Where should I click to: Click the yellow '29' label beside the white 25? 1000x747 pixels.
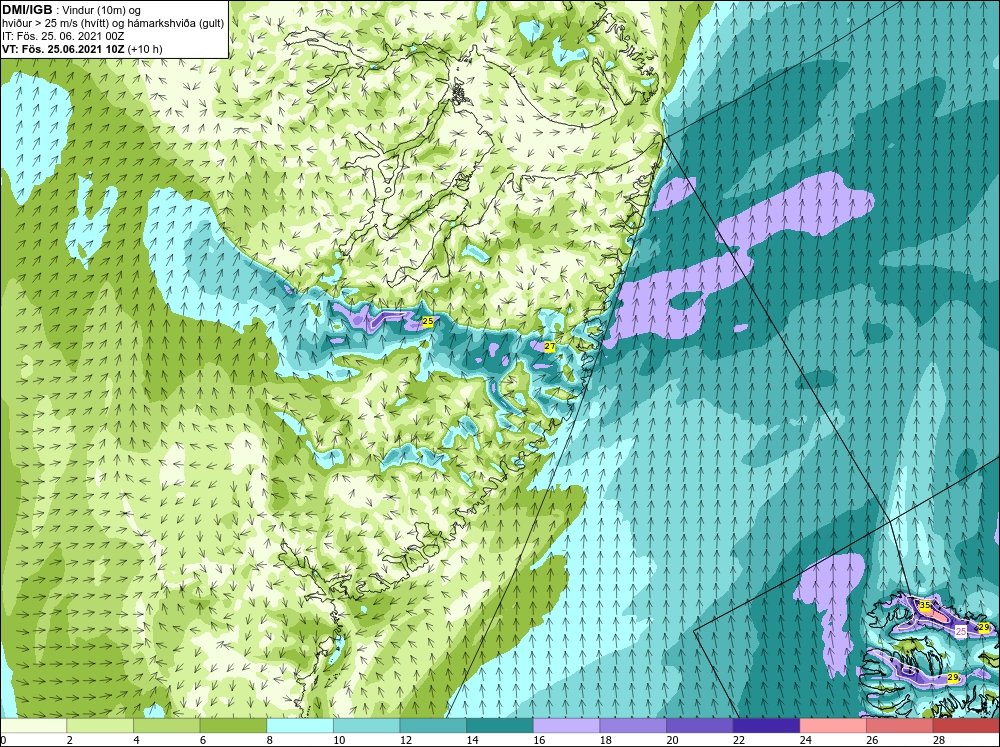click(x=983, y=628)
